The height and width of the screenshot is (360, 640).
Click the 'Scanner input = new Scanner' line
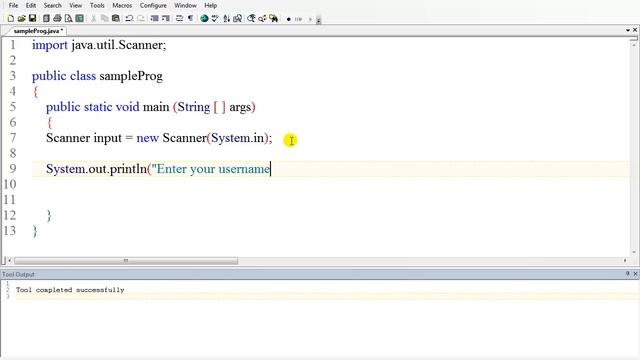(x=159, y=138)
